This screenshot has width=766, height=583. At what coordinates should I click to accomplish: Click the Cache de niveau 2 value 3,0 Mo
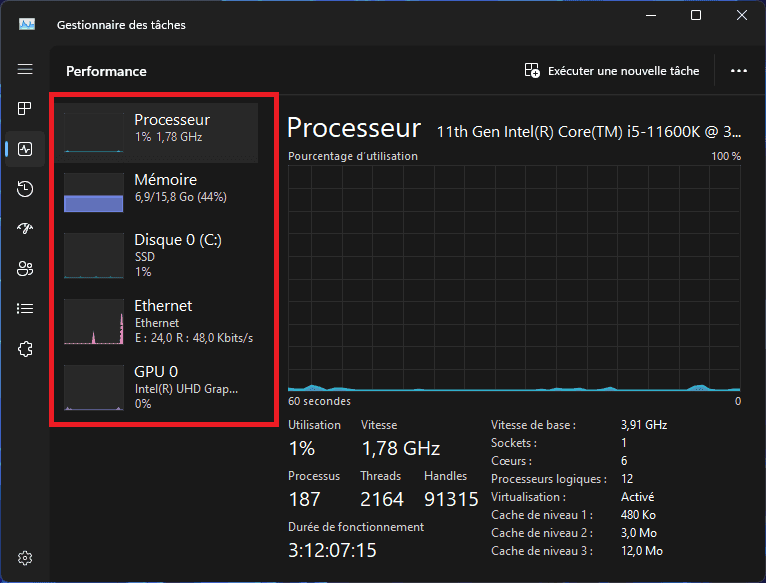639,533
